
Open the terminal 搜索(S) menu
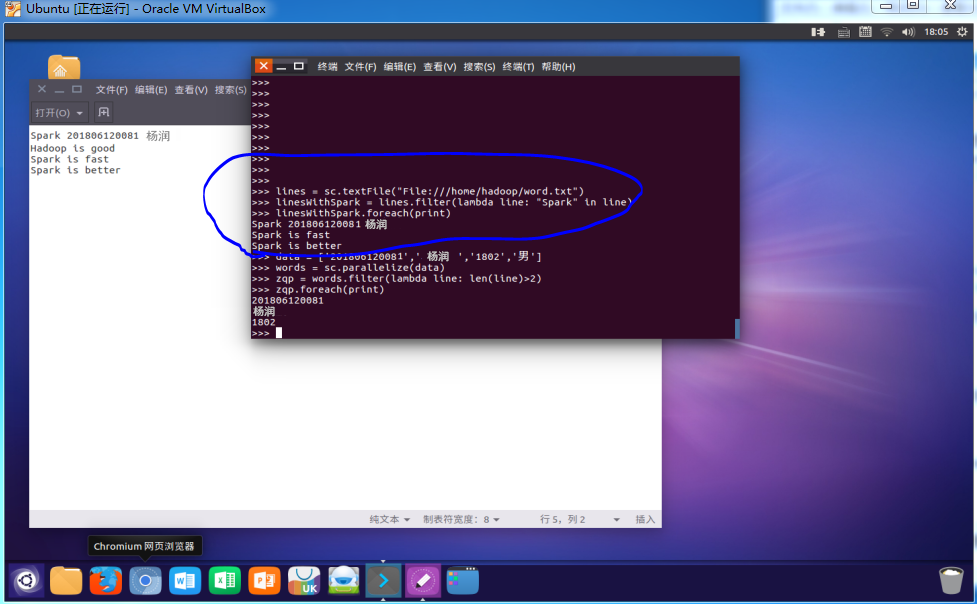click(479, 67)
